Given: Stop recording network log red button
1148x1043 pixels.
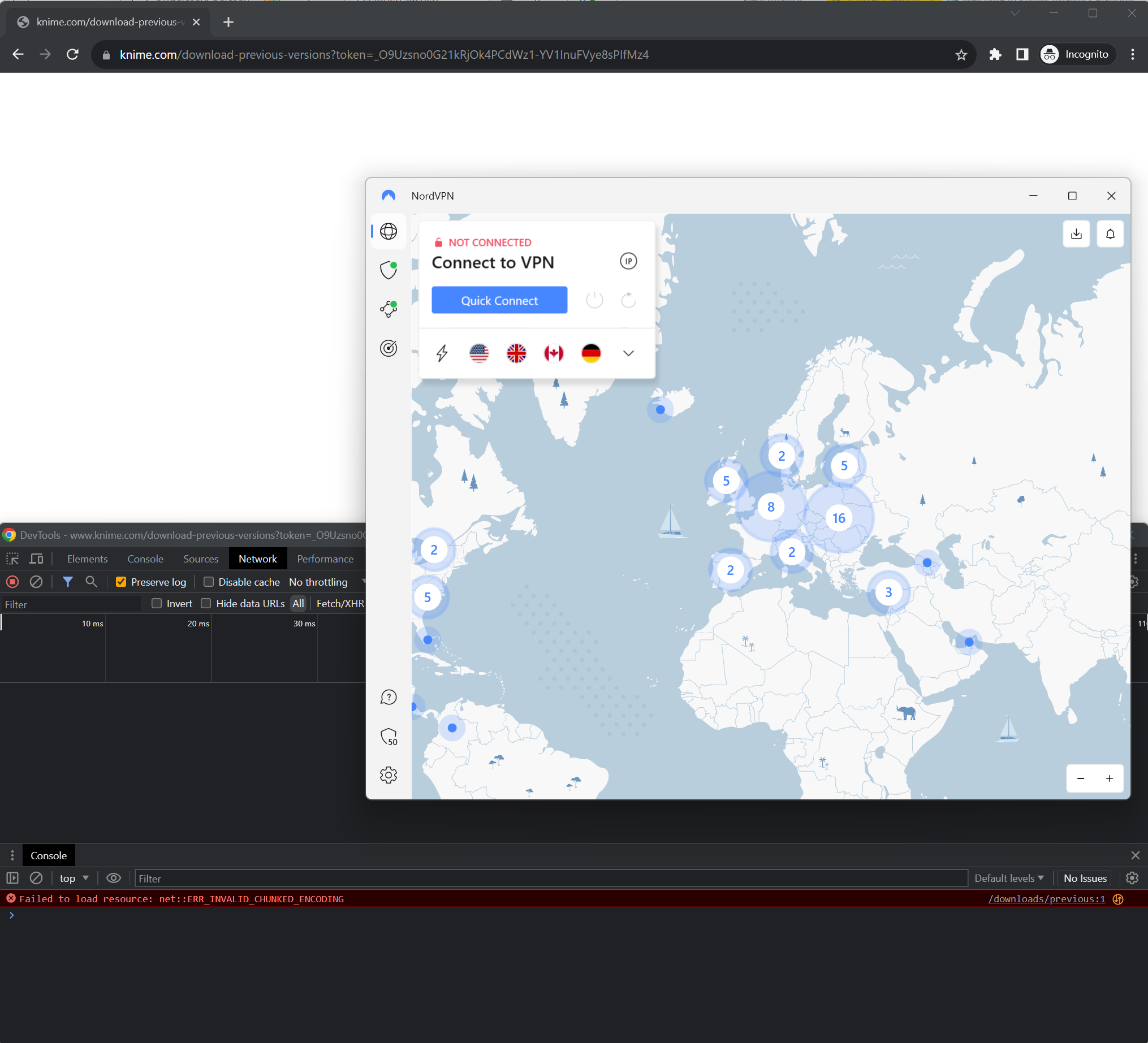Looking at the screenshot, I should point(12,582).
